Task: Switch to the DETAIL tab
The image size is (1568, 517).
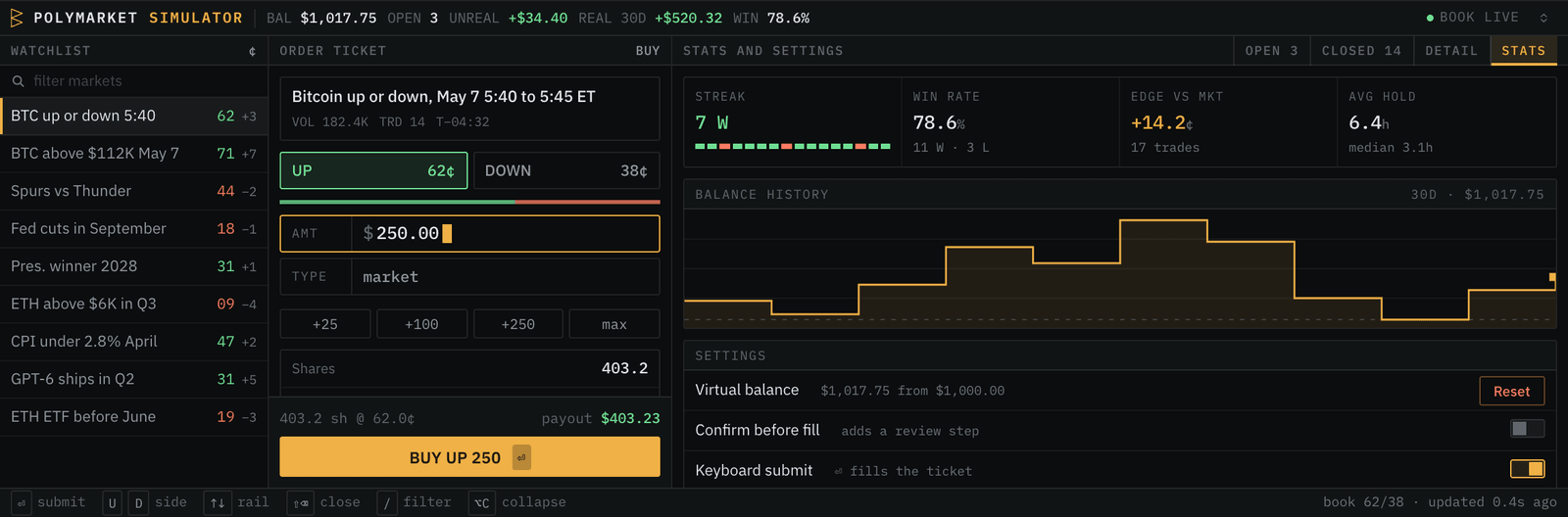Action: pyautogui.click(x=1451, y=51)
